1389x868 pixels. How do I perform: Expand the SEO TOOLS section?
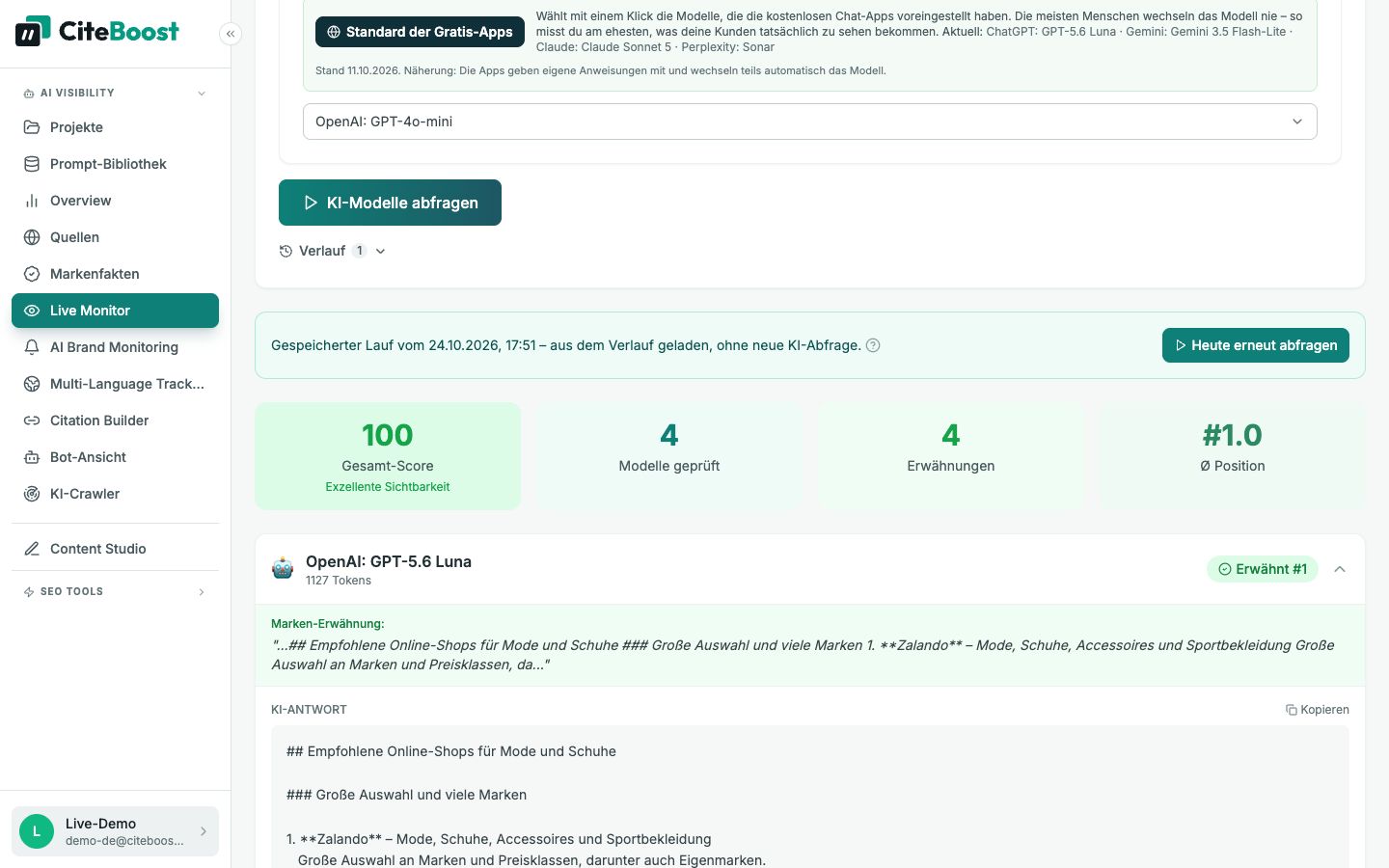coord(115,591)
